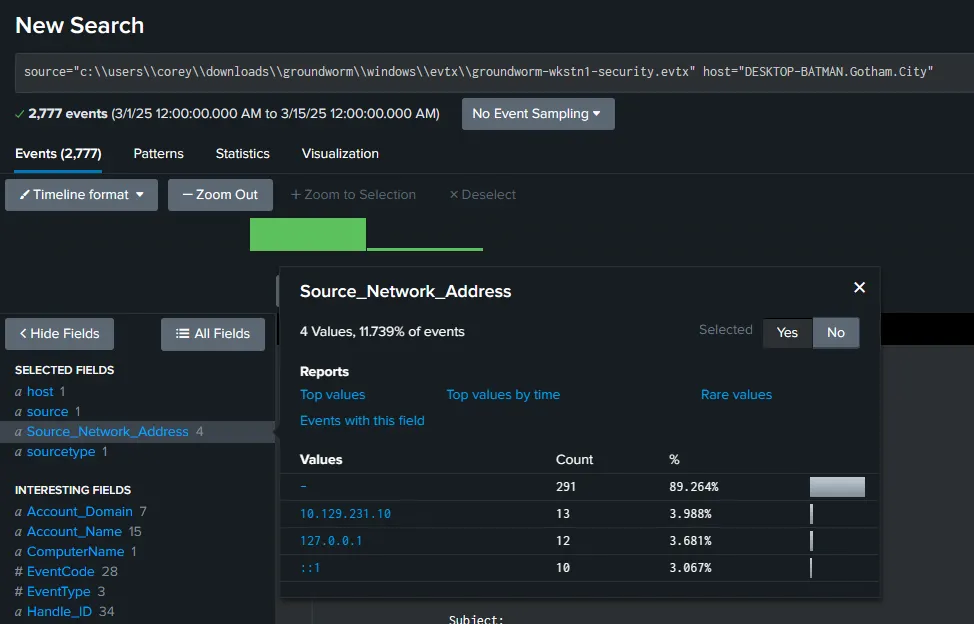Click the search query input box

point(494,72)
